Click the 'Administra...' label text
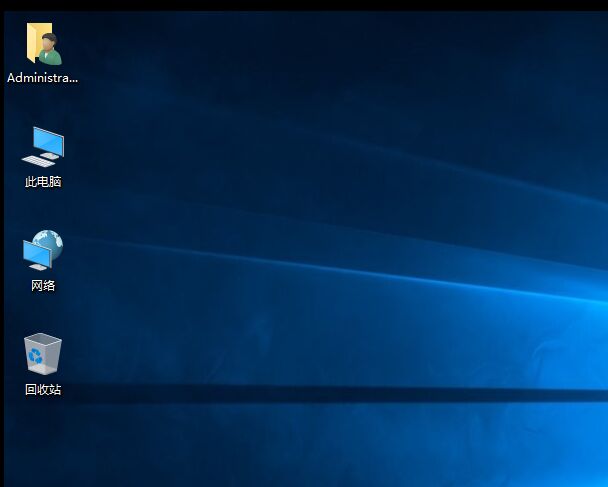608x487 pixels. tap(43, 78)
